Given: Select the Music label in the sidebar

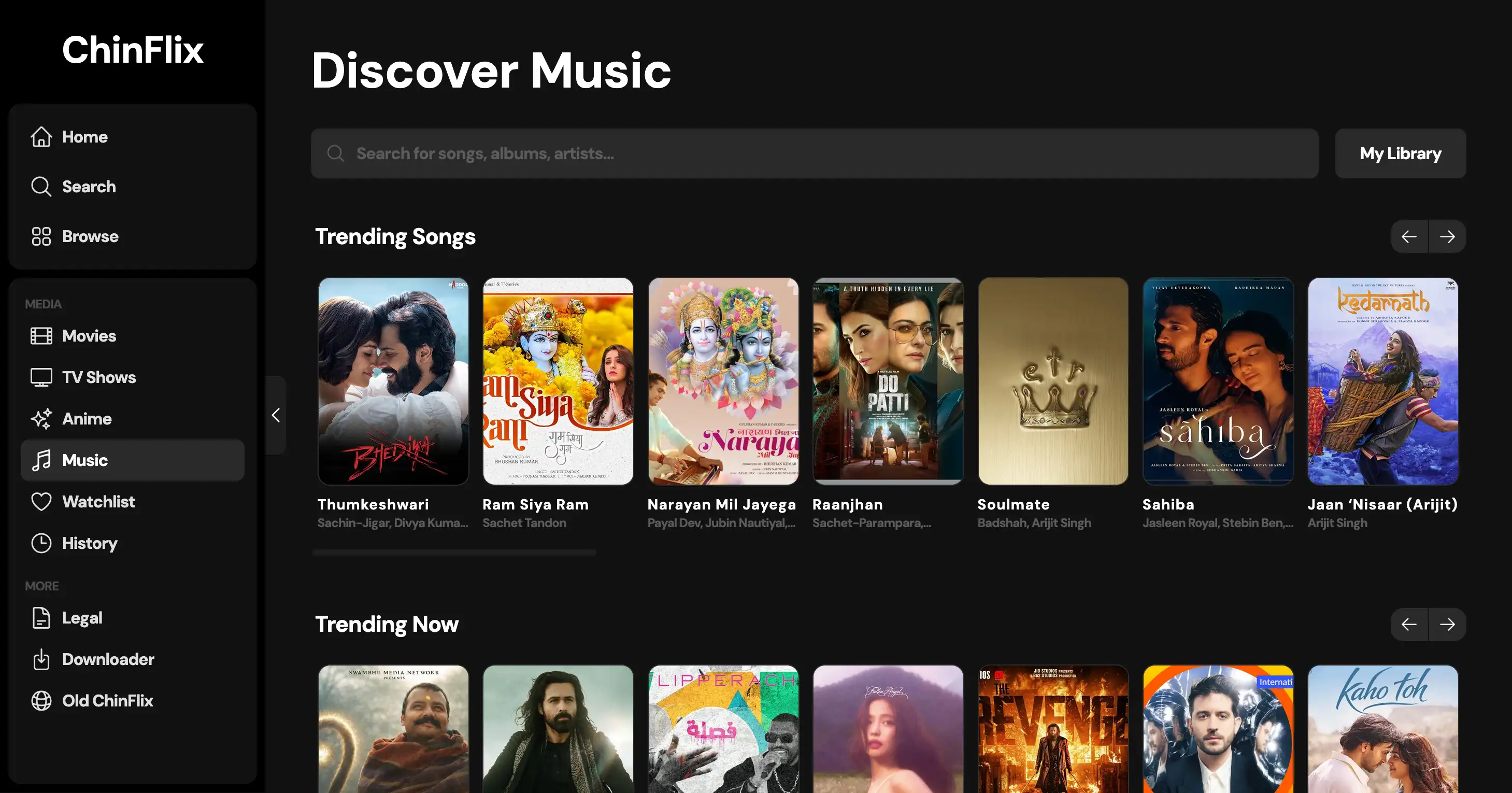Looking at the screenshot, I should click(85, 460).
